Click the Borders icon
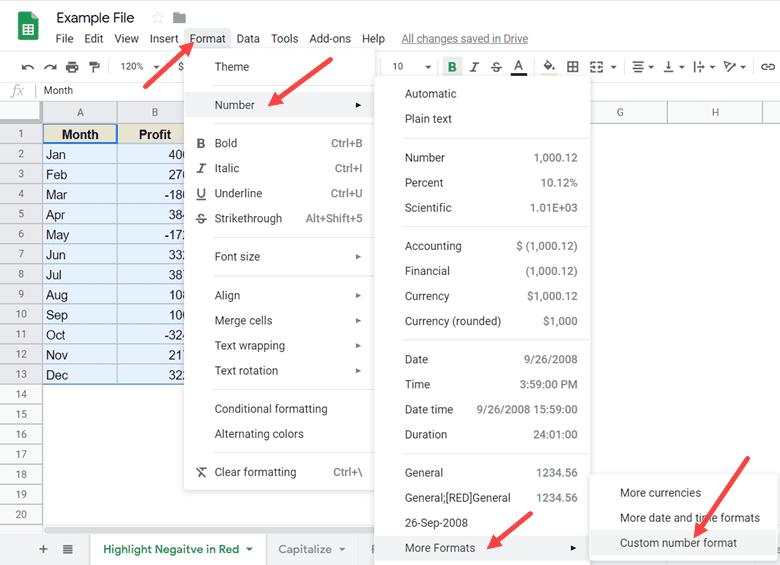The height and width of the screenshot is (565, 780). [x=573, y=67]
